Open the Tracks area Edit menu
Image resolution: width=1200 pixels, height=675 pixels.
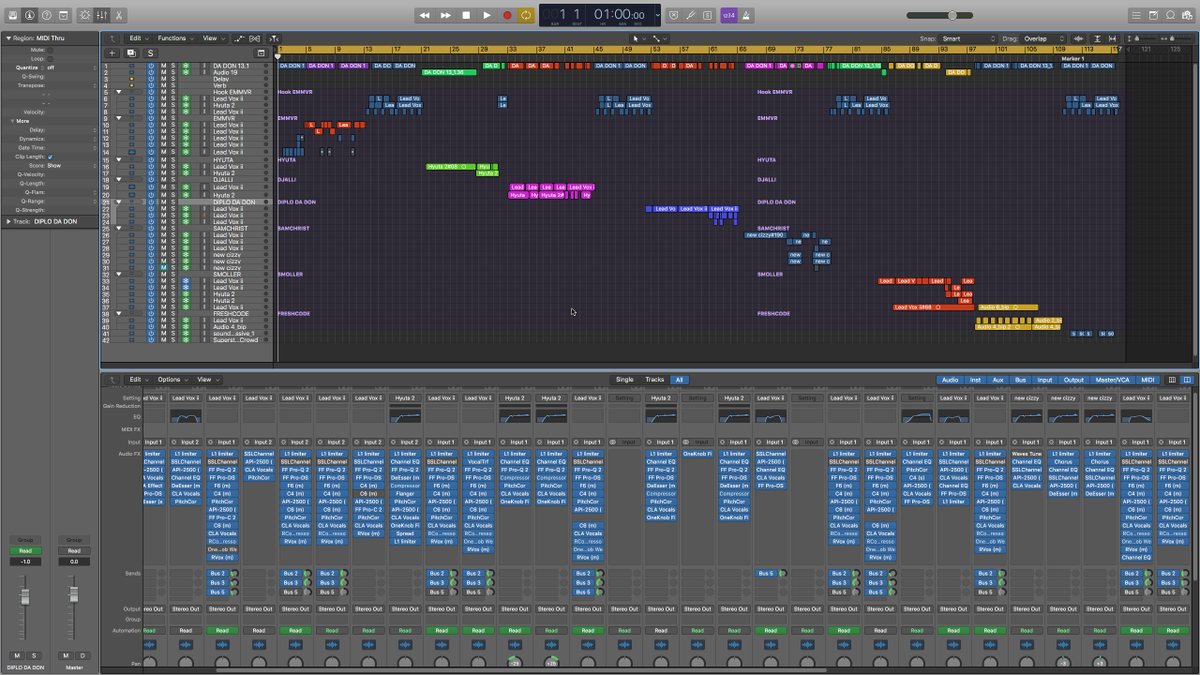[137, 38]
